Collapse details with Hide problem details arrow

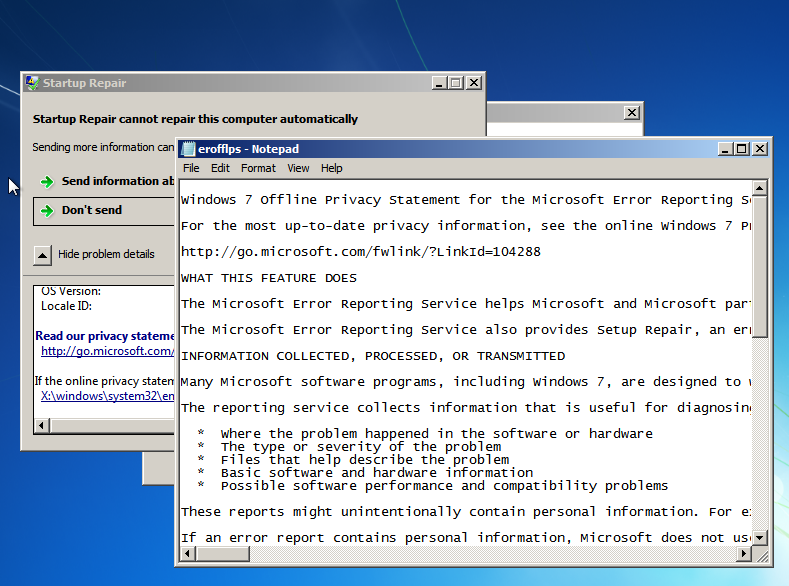(43, 256)
